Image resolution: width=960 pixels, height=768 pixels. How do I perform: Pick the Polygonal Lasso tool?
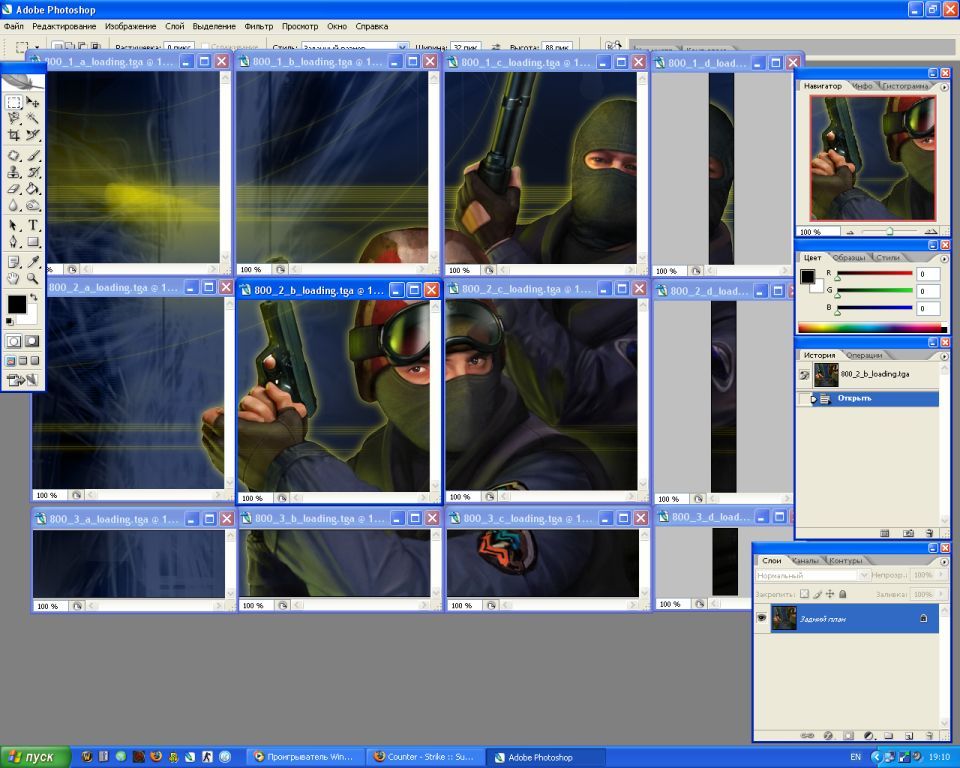13,118
